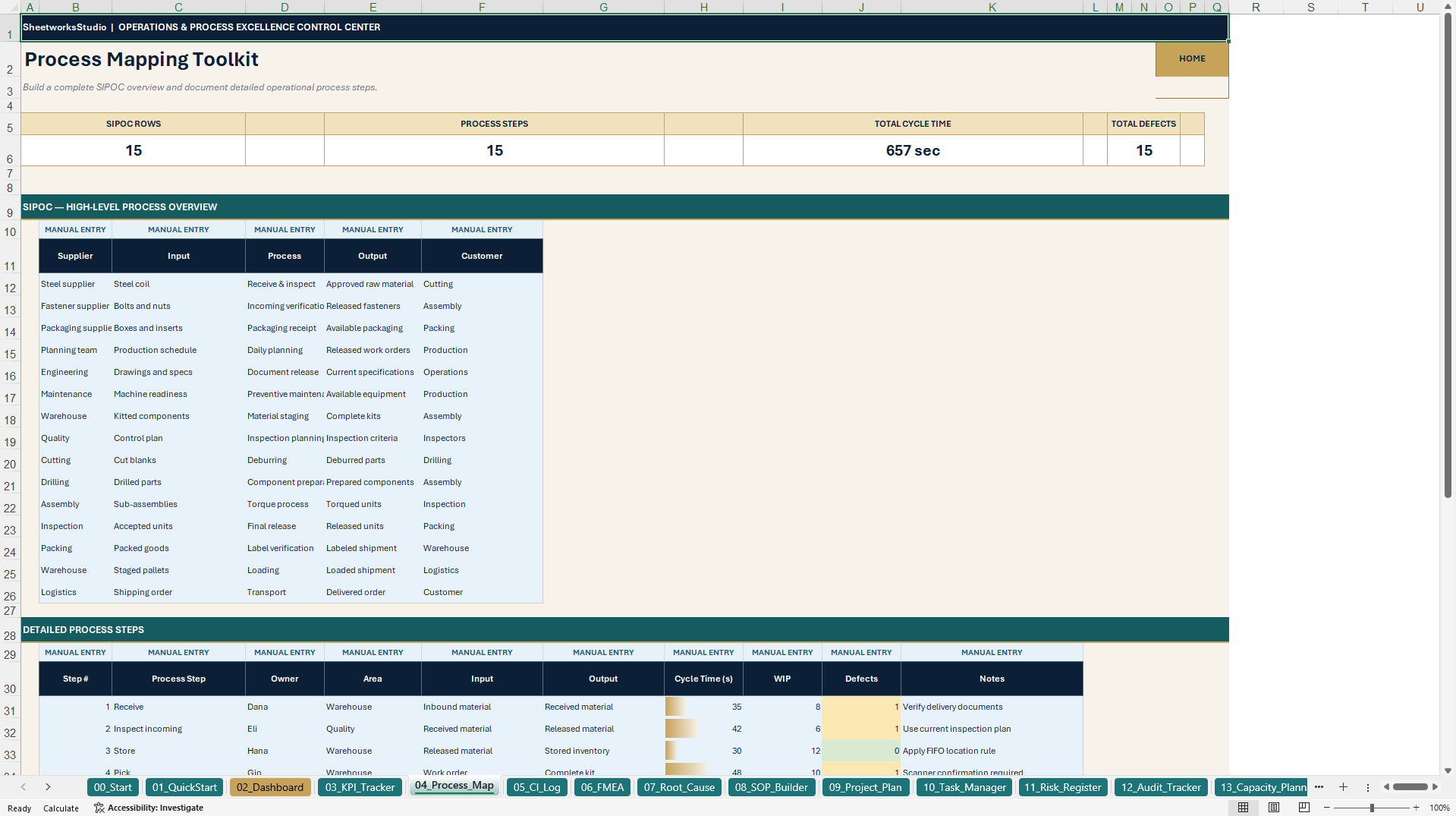Image resolution: width=1456 pixels, height=816 pixels.
Task: Open the 10_Task_Manager sheet tab
Action: [x=964, y=787]
